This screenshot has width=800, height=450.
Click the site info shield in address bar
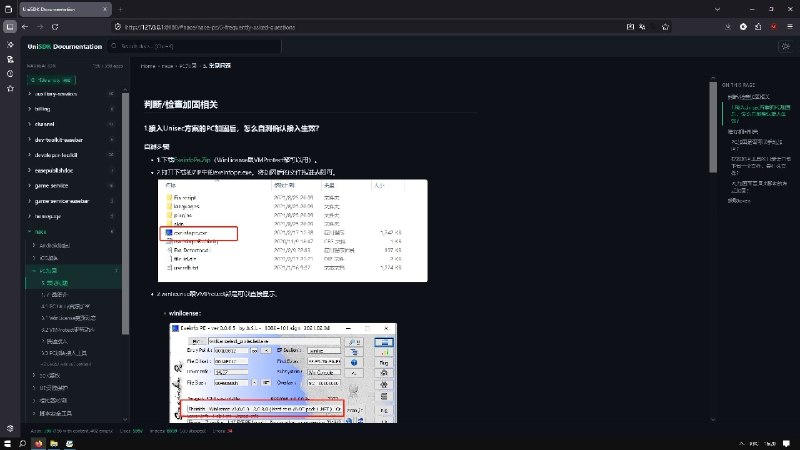[x=118, y=27]
